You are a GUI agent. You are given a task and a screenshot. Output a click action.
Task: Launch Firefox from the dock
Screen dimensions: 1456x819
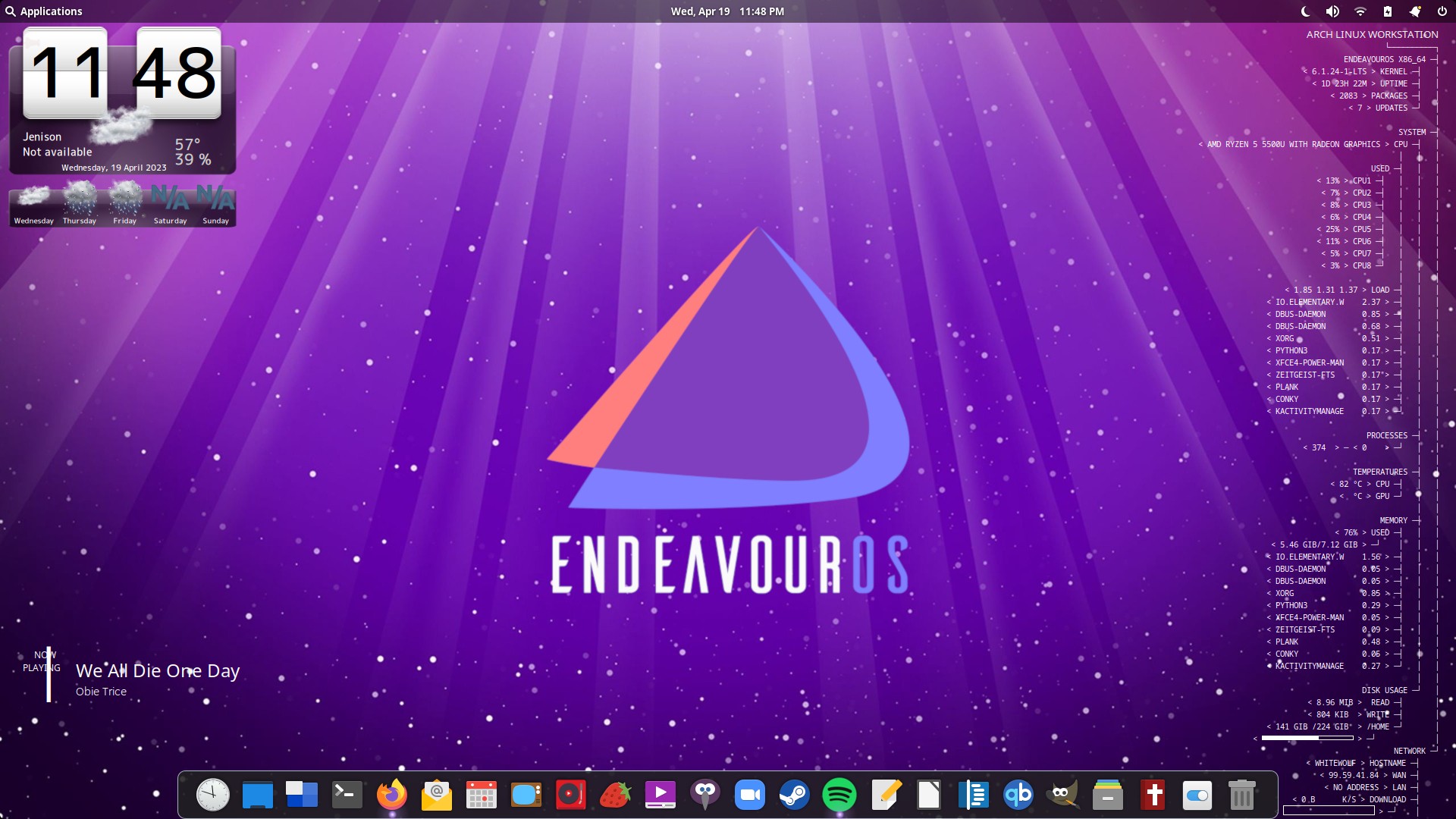392,795
